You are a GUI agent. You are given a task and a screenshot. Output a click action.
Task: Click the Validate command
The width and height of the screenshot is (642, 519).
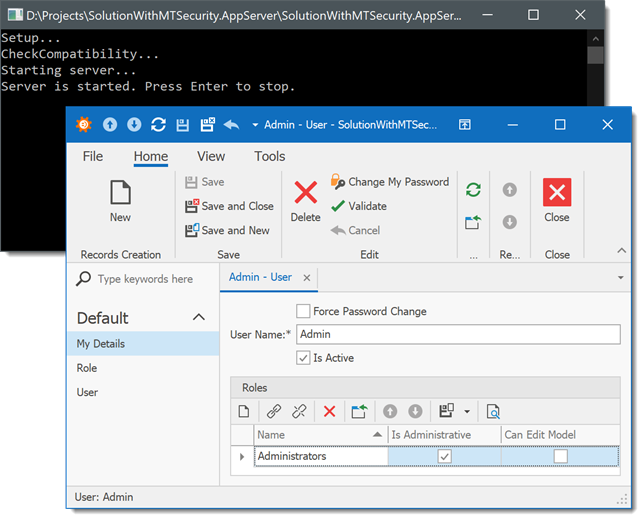tap(358, 206)
